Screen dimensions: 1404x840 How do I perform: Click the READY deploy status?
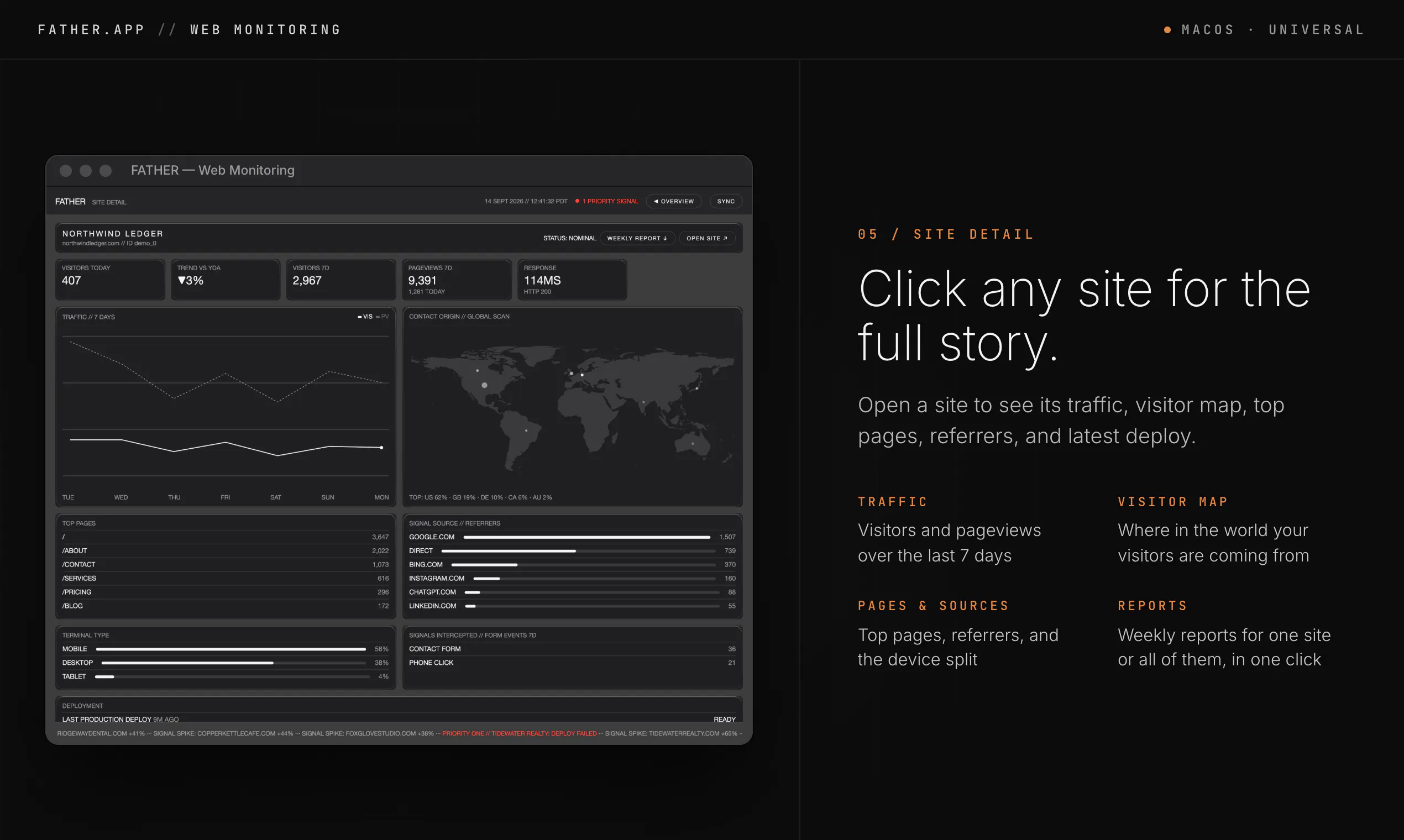(x=724, y=720)
